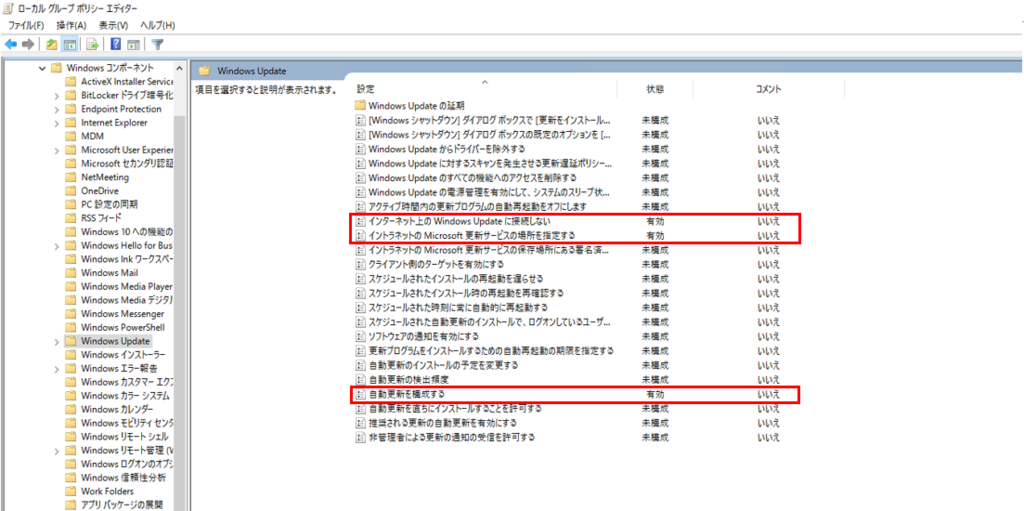Open the 操作(A) menu
The height and width of the screenshot is (511, 1024).
click(x=72, y=25)
